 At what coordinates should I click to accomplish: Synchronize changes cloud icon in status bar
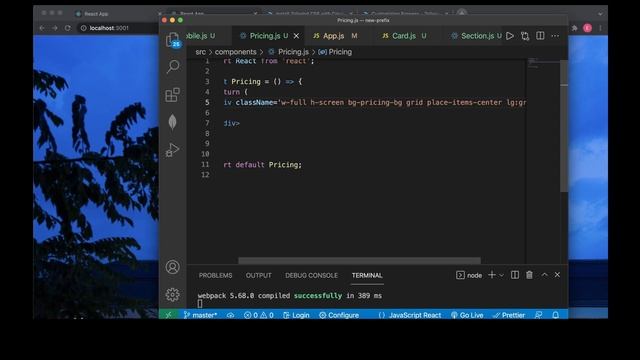231,315
